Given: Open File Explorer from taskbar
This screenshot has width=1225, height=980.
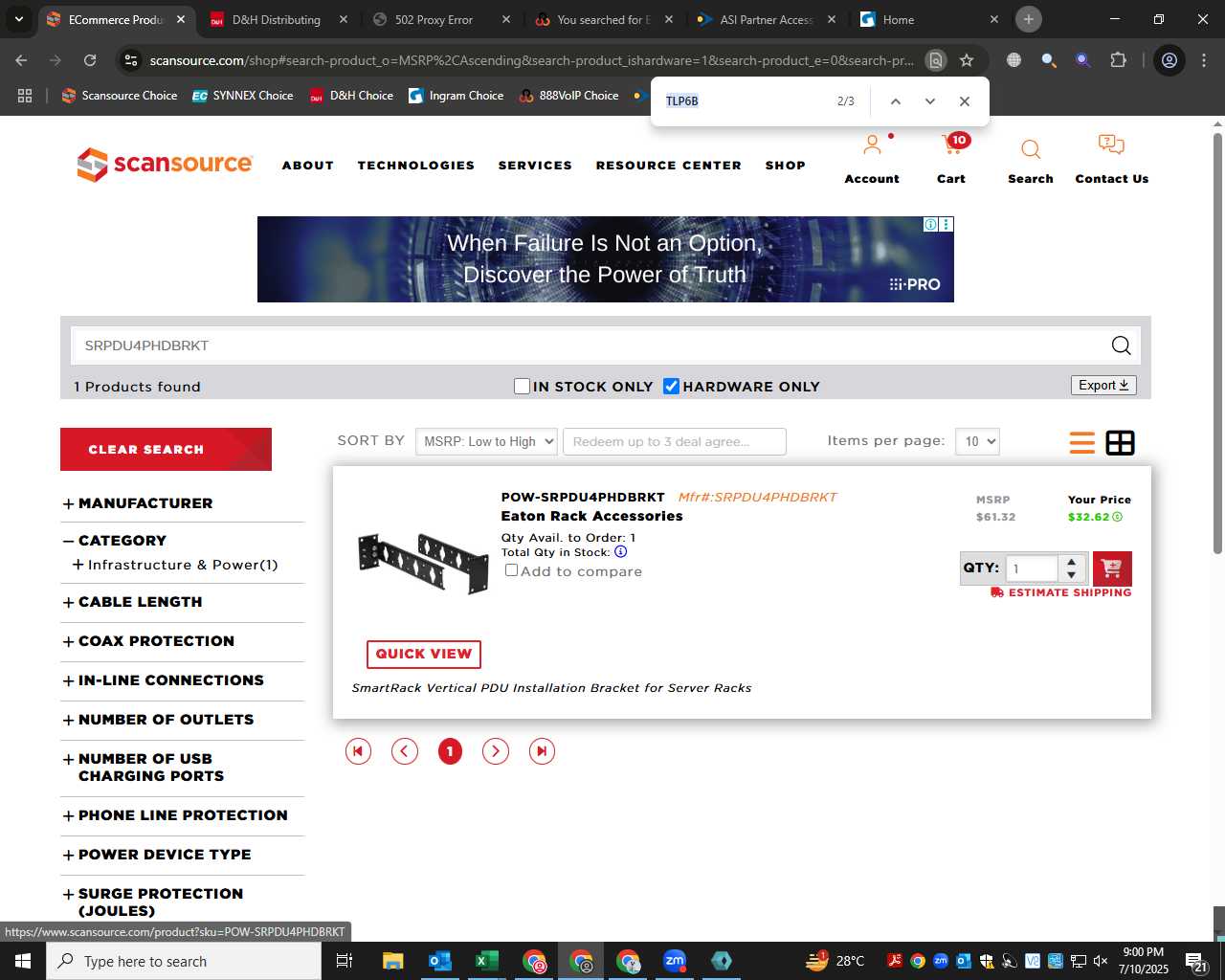Looking at the screenshot, I should point(392,961).
